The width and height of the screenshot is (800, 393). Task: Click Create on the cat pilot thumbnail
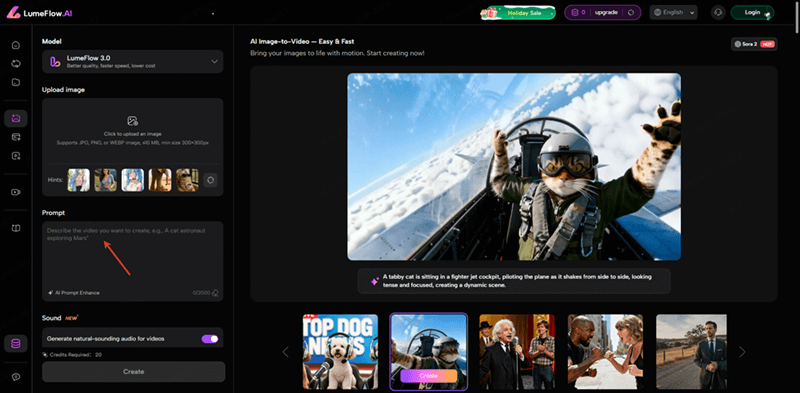[x=429, y=376]
